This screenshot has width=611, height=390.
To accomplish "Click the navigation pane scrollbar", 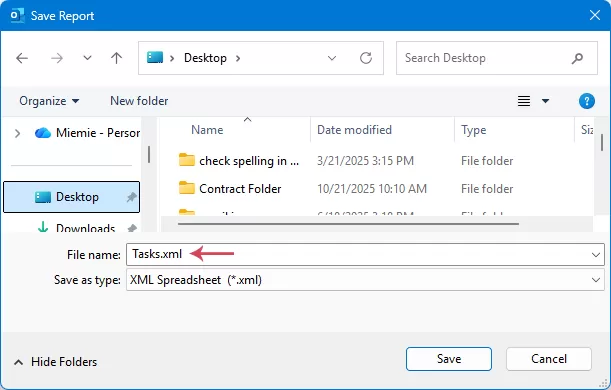I will coord(149,155).
